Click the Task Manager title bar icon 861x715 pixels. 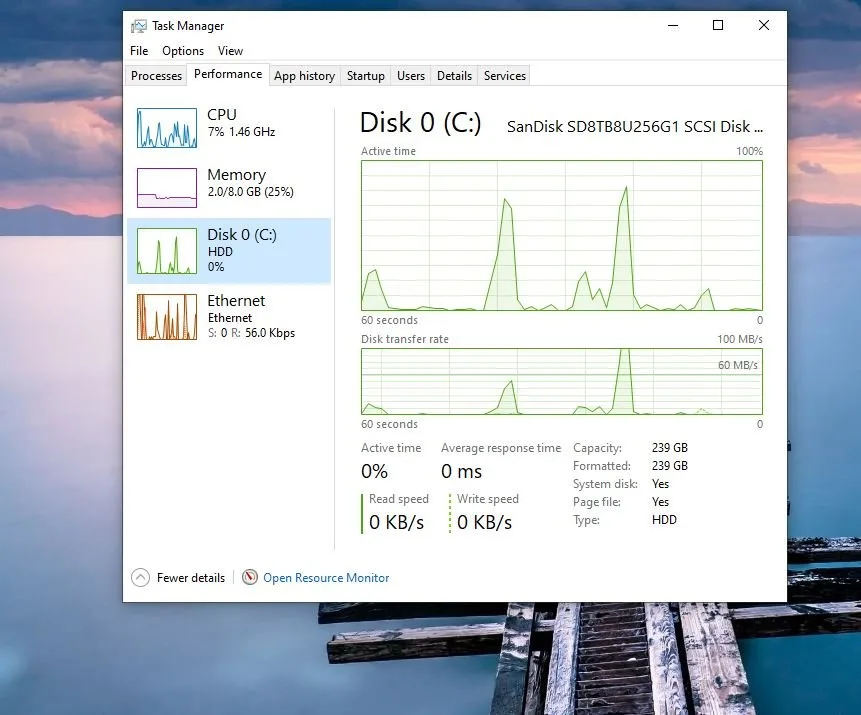coord(139,26)
